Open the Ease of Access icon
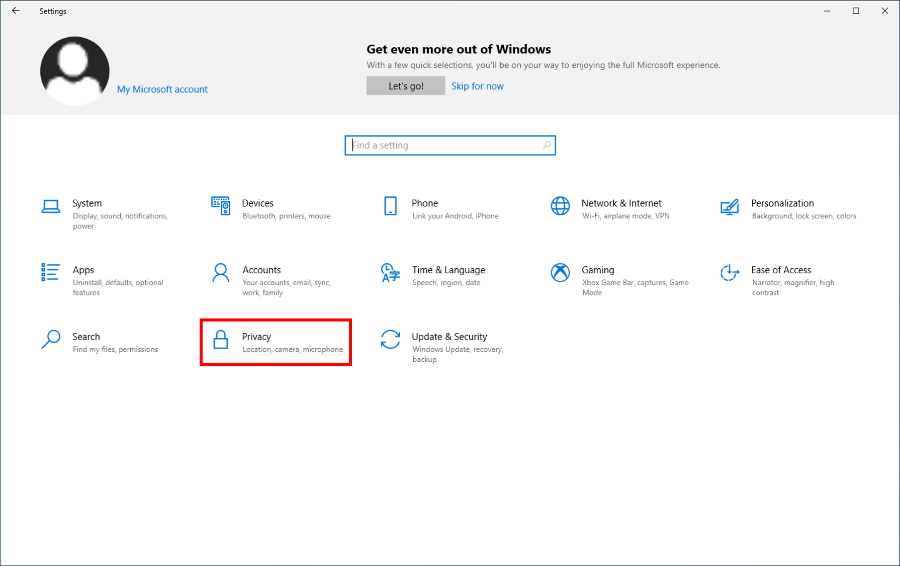 [x=730, y=273]
